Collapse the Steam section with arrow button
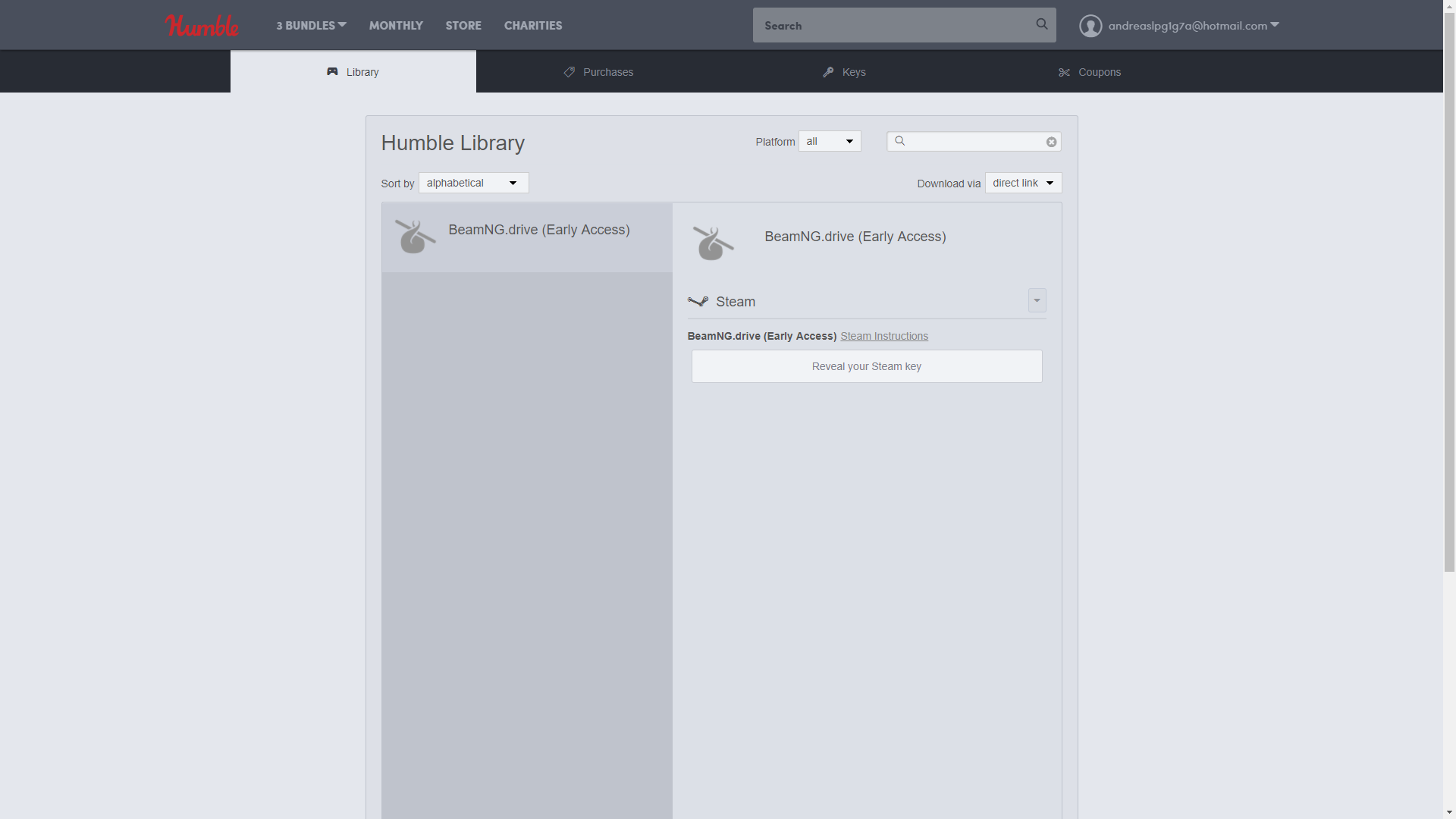 pos(1037,300)
